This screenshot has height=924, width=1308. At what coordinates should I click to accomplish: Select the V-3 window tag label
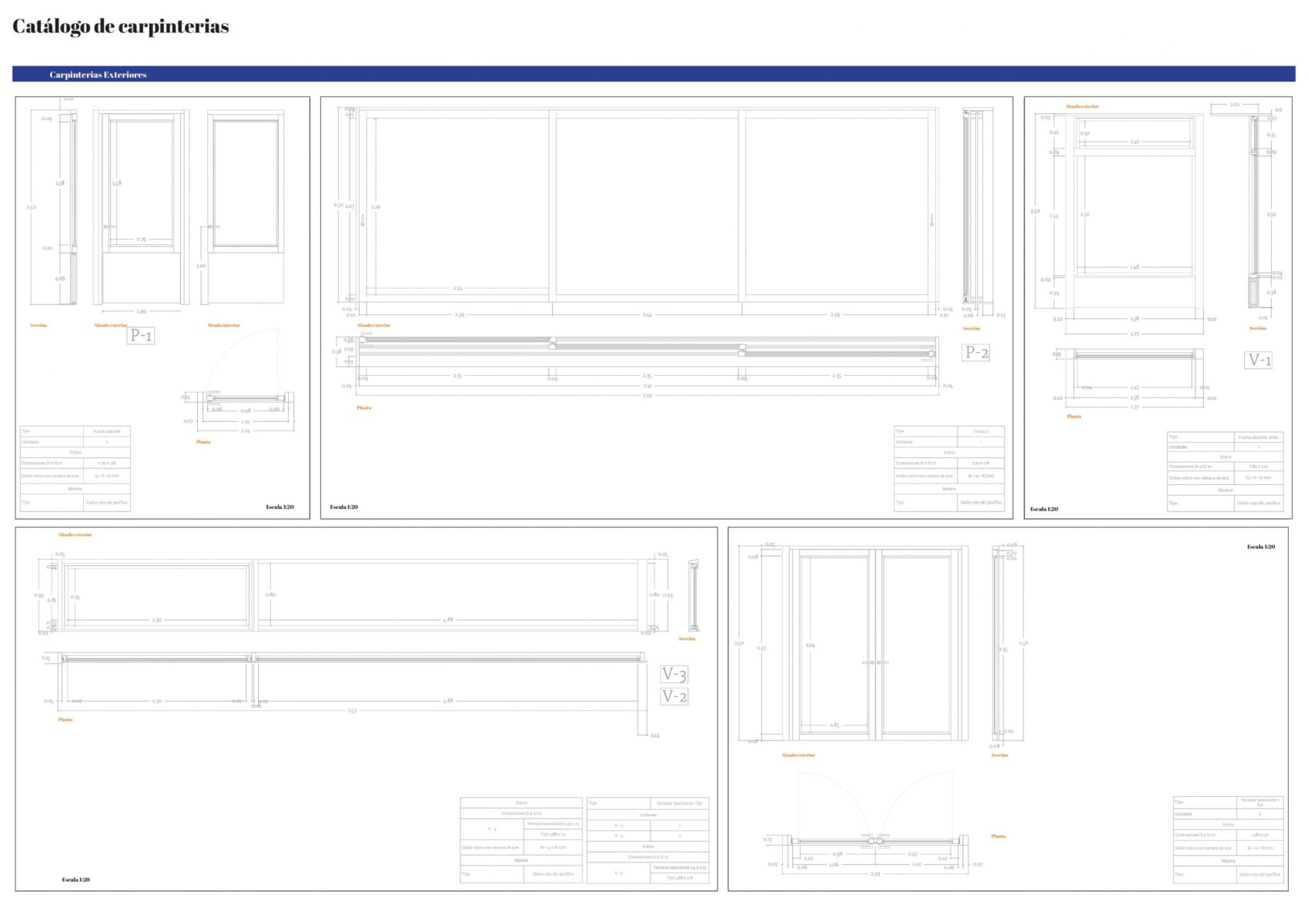pos(674,675)
